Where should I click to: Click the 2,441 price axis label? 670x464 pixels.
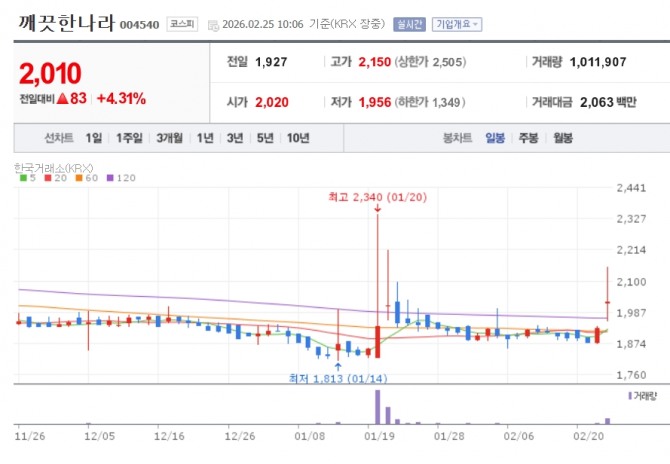pos(631,188)
